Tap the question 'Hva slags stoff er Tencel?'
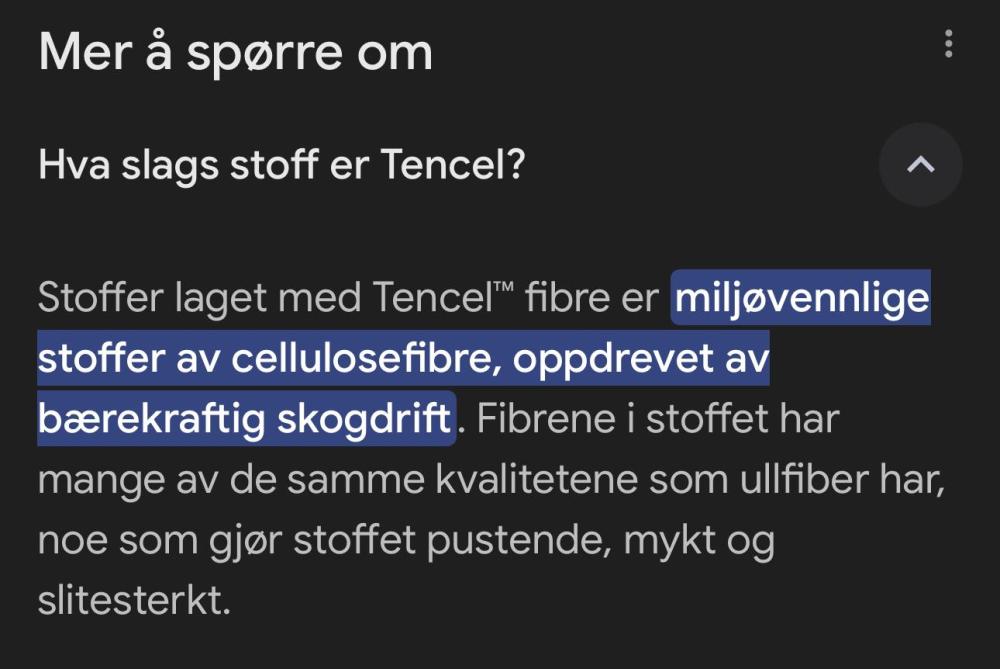 pyautogui.click(x=281, y=165)
